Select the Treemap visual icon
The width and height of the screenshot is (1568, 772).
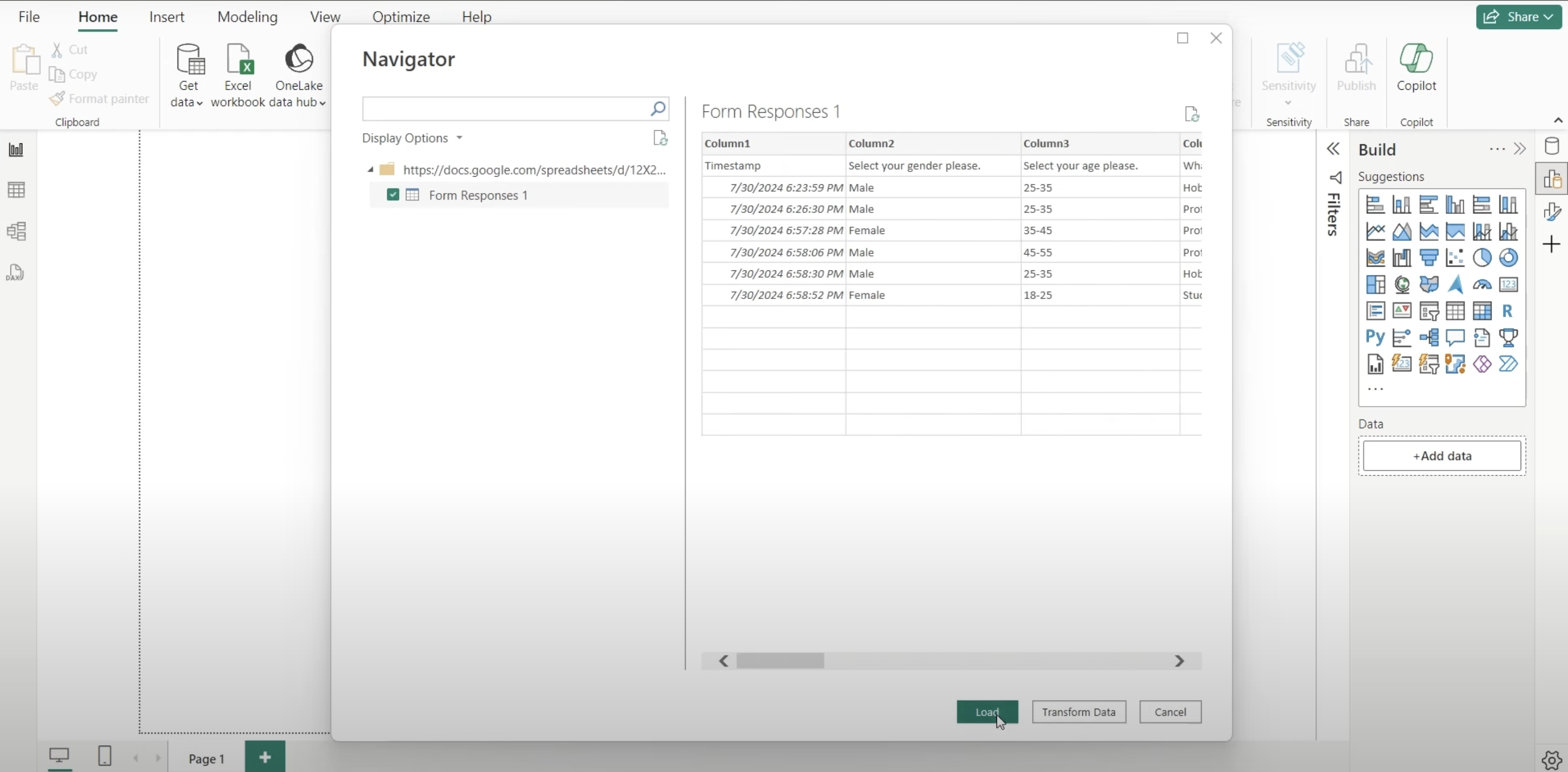click(x=1375, y=284)
